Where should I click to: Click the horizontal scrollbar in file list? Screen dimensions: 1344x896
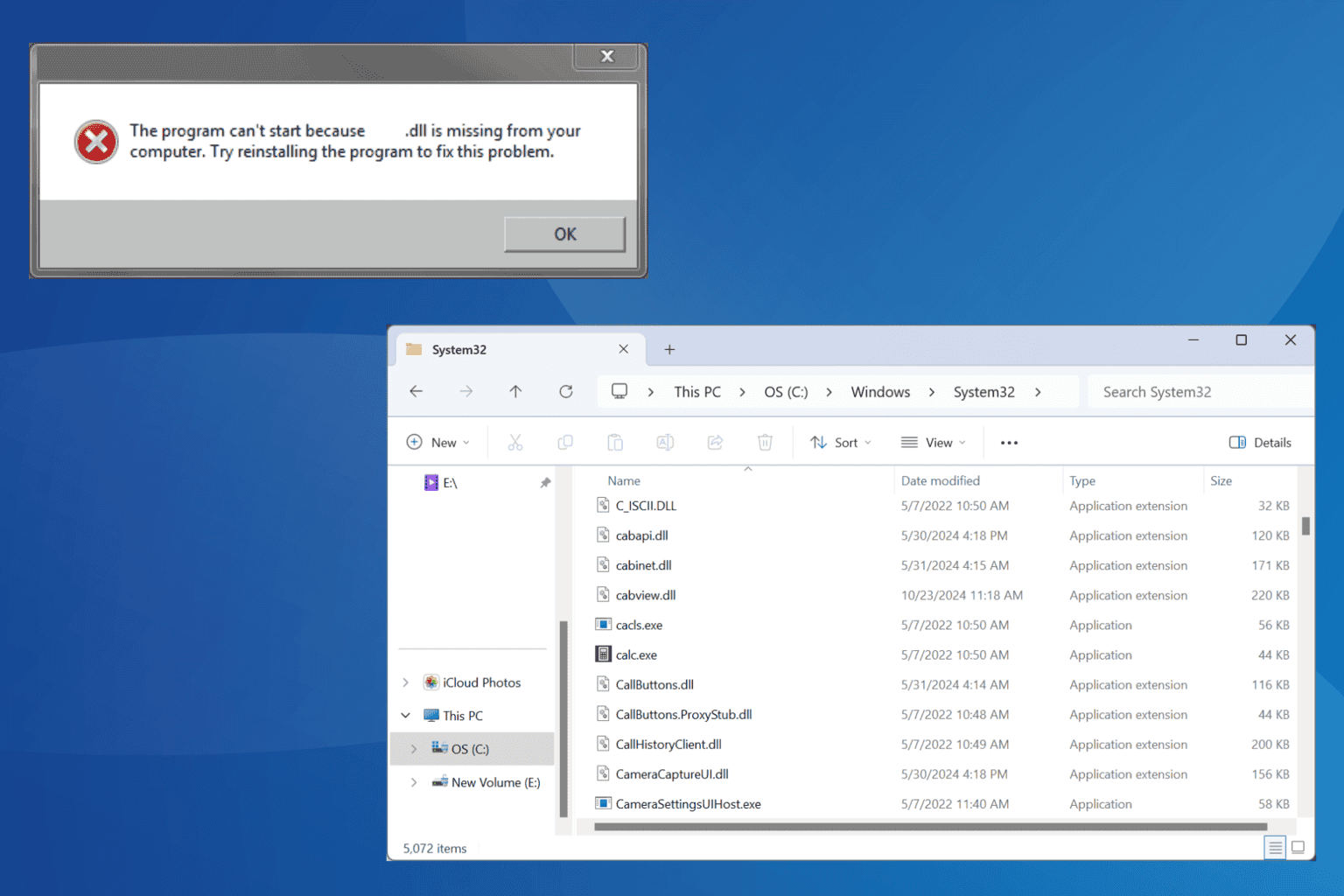coord(930,827)
